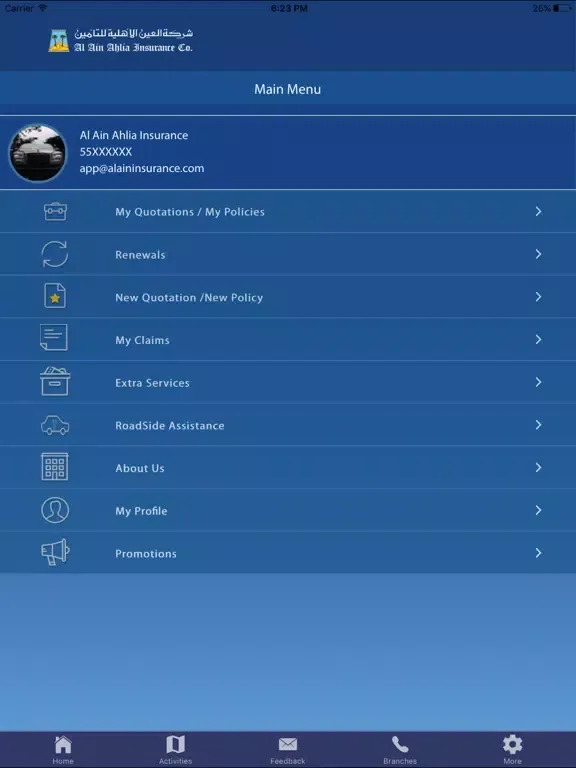
Task: Select the My Profile text label
Action: coord(141,511)
